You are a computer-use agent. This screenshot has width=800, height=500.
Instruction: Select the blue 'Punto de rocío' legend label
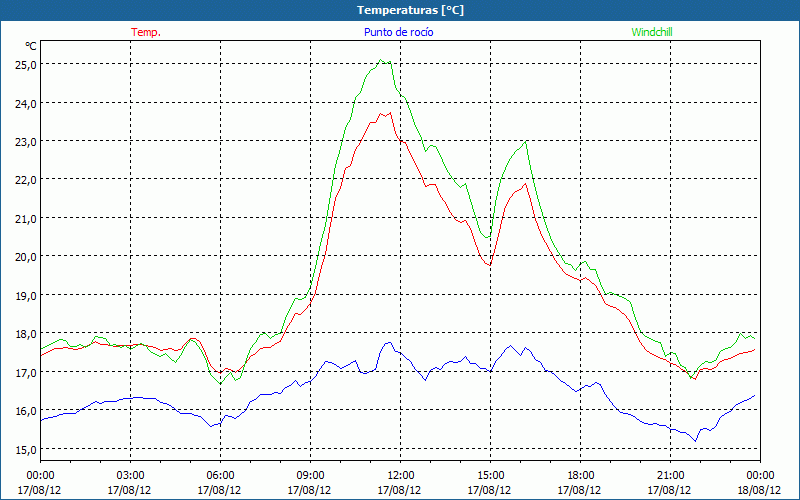398,32
